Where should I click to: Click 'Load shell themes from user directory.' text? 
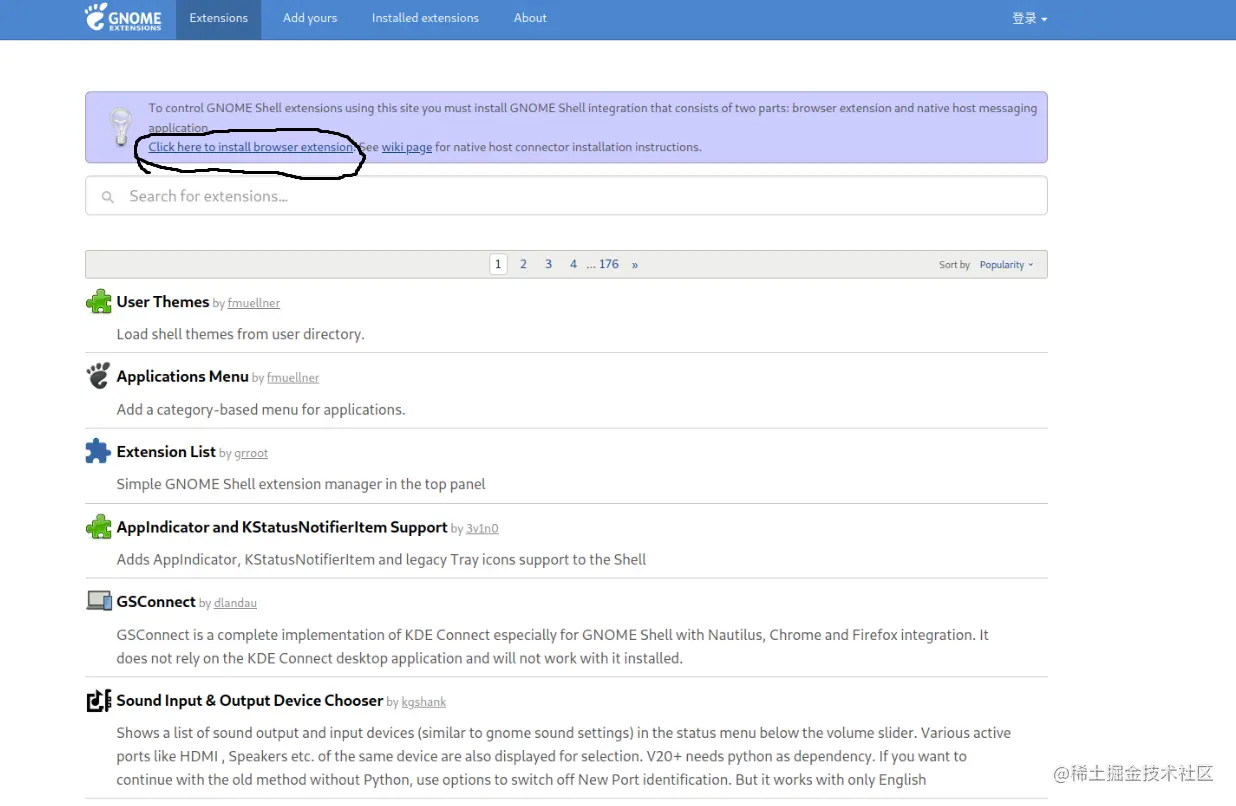point(240,334)
